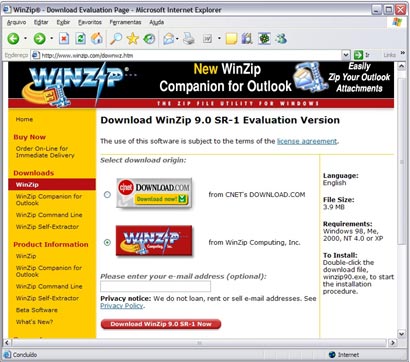Screen dimensions: 410x362
Task: Click the CNET Download.com logo image
Action: [x=154, y=193]
